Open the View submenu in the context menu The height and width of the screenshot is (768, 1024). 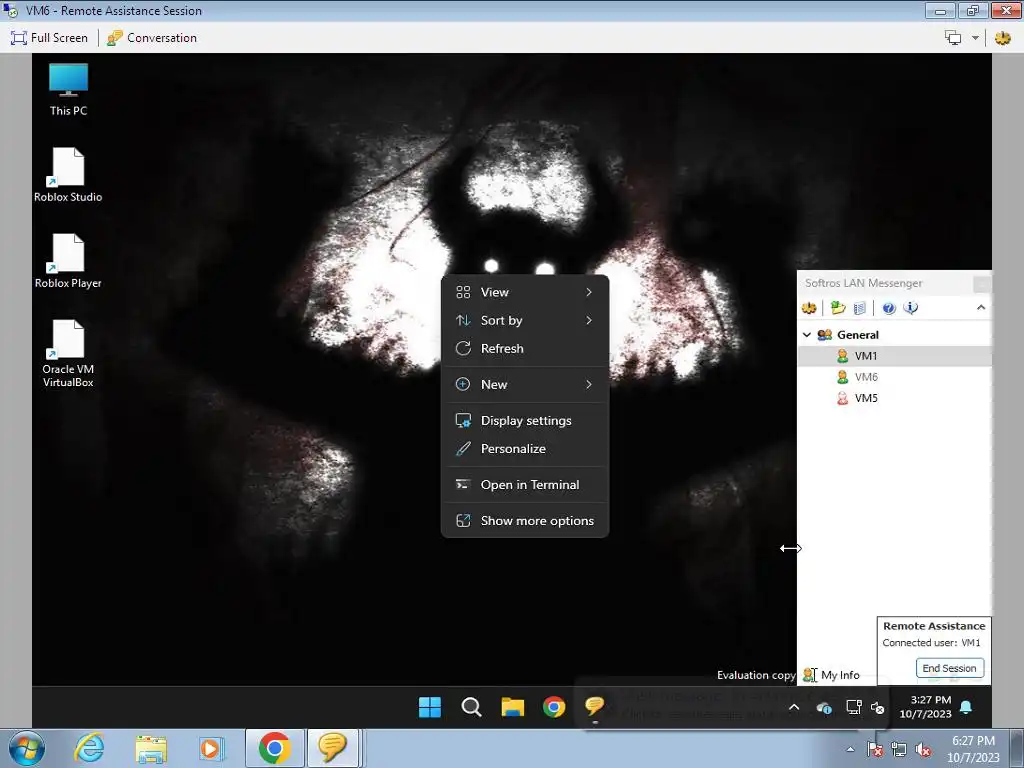click(525, 292)
